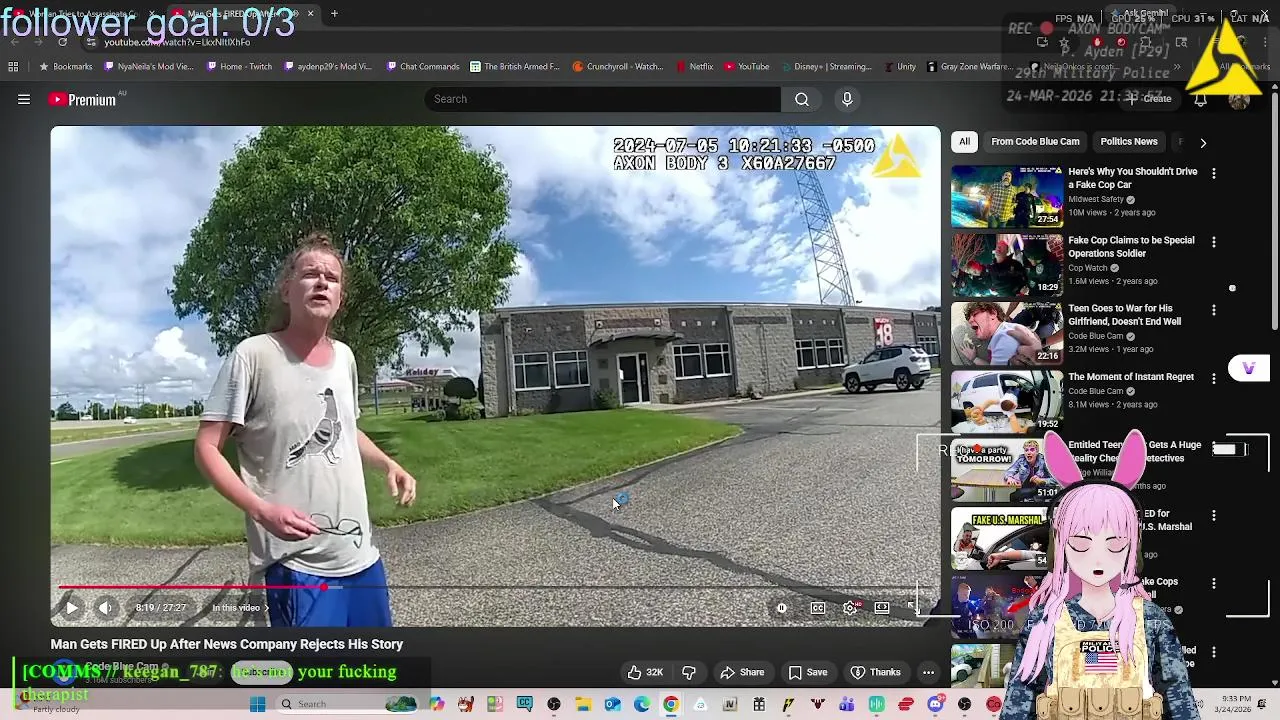Expand the In this video chapters chevron
The image size is (1280, 720).
coord(266,608)
